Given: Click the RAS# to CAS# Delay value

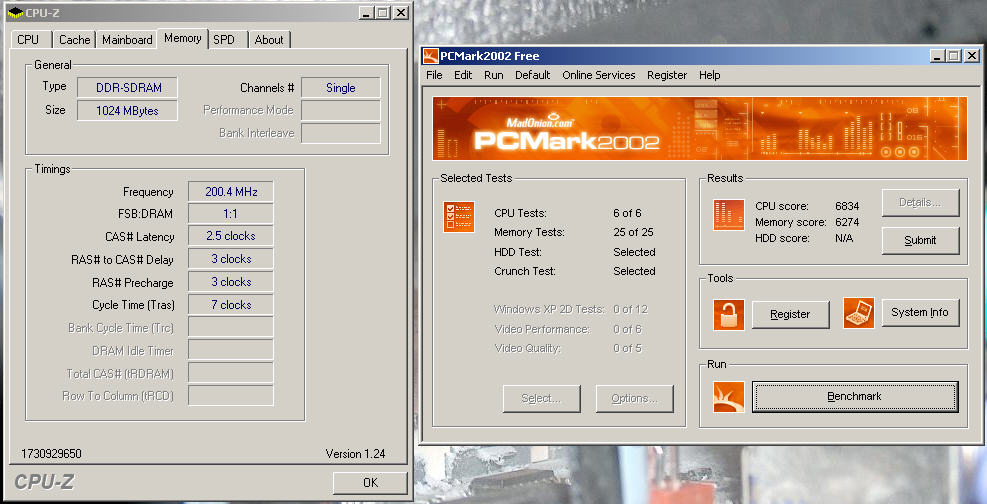Looking at the screenshot, I should click(x=230, y=259).
